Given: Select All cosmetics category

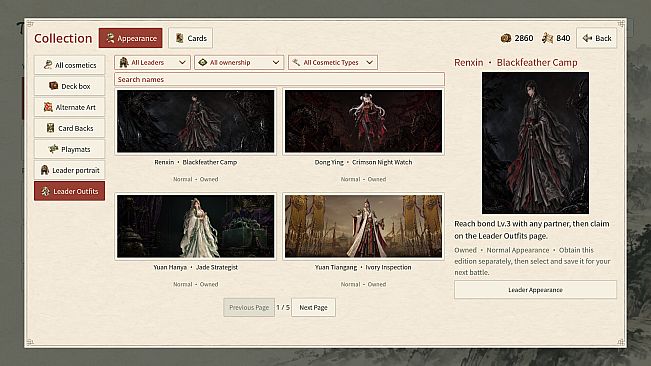Looking at the screenshot, I should [69, 65].
